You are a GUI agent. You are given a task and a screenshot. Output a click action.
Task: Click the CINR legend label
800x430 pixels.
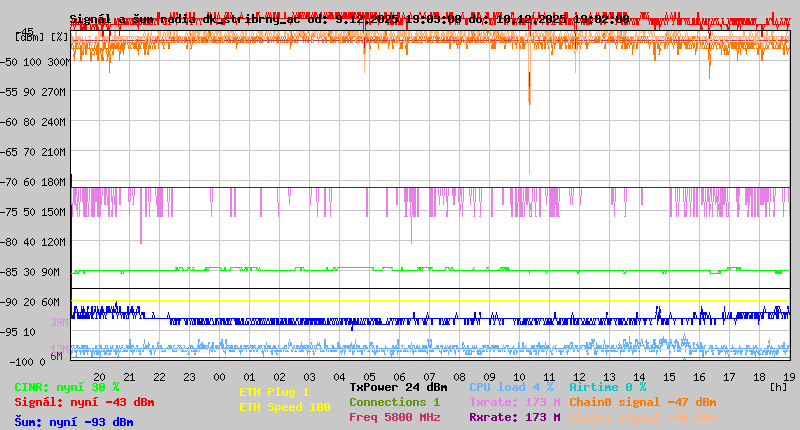(x=67, y=387)
